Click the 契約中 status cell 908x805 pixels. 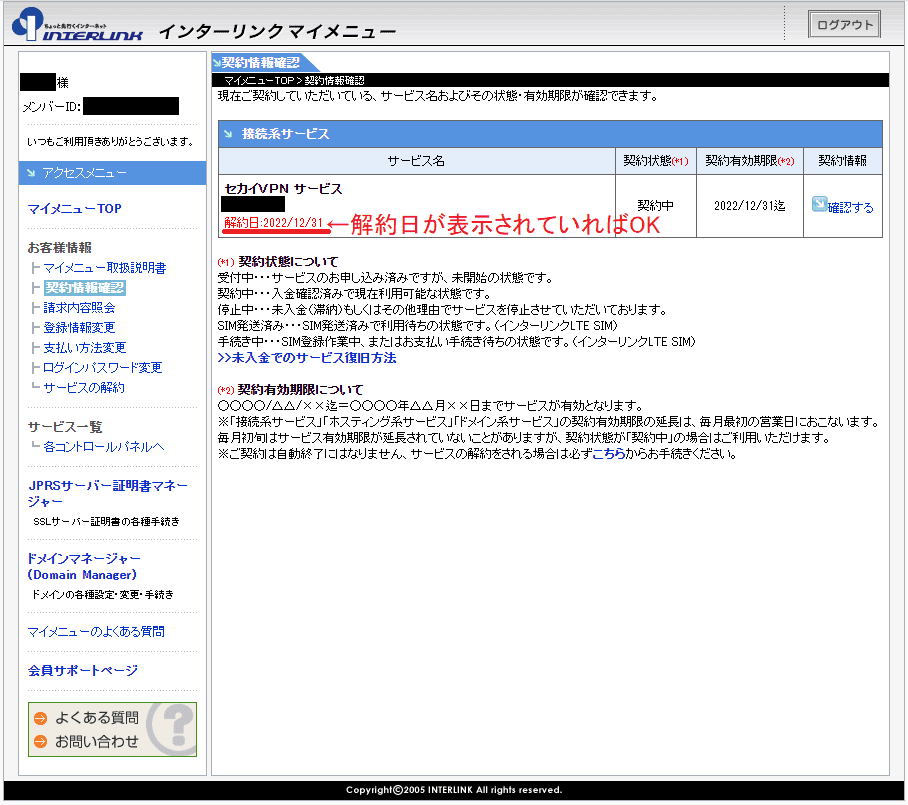(x=656, y=206)
